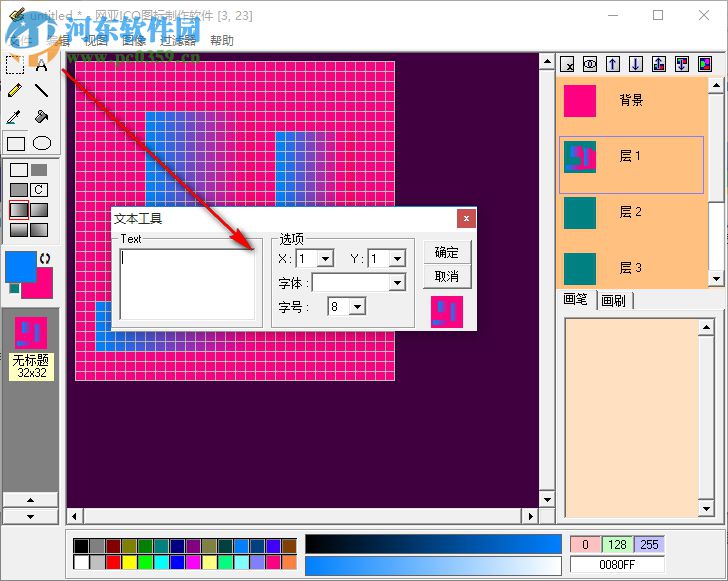
Task: Select the rectangular marquee selection tool
Action: pyautogui.click(x=15, y=65)
